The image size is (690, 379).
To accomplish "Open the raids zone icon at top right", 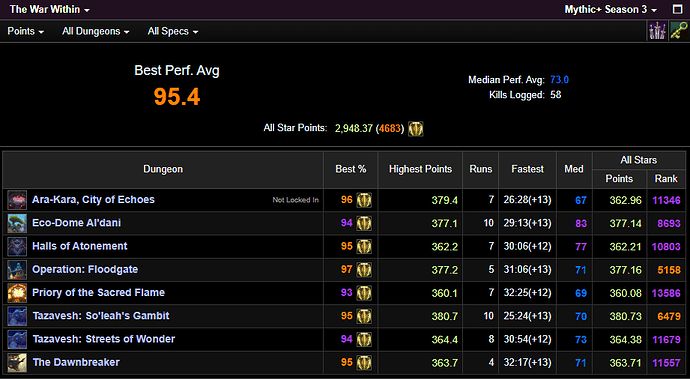I will tap(657, 31).
